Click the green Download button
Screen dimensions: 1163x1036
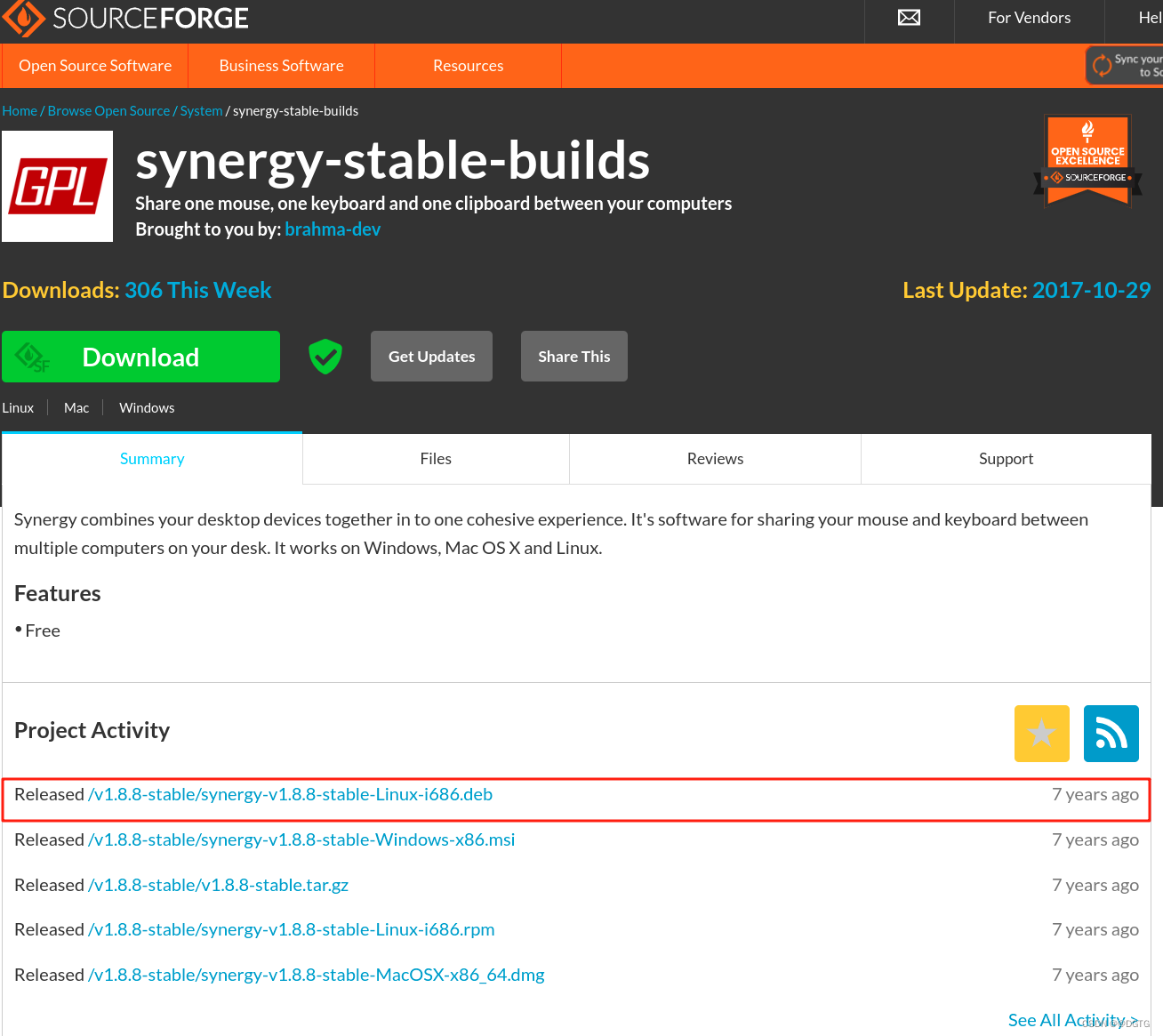coord(140,357)
